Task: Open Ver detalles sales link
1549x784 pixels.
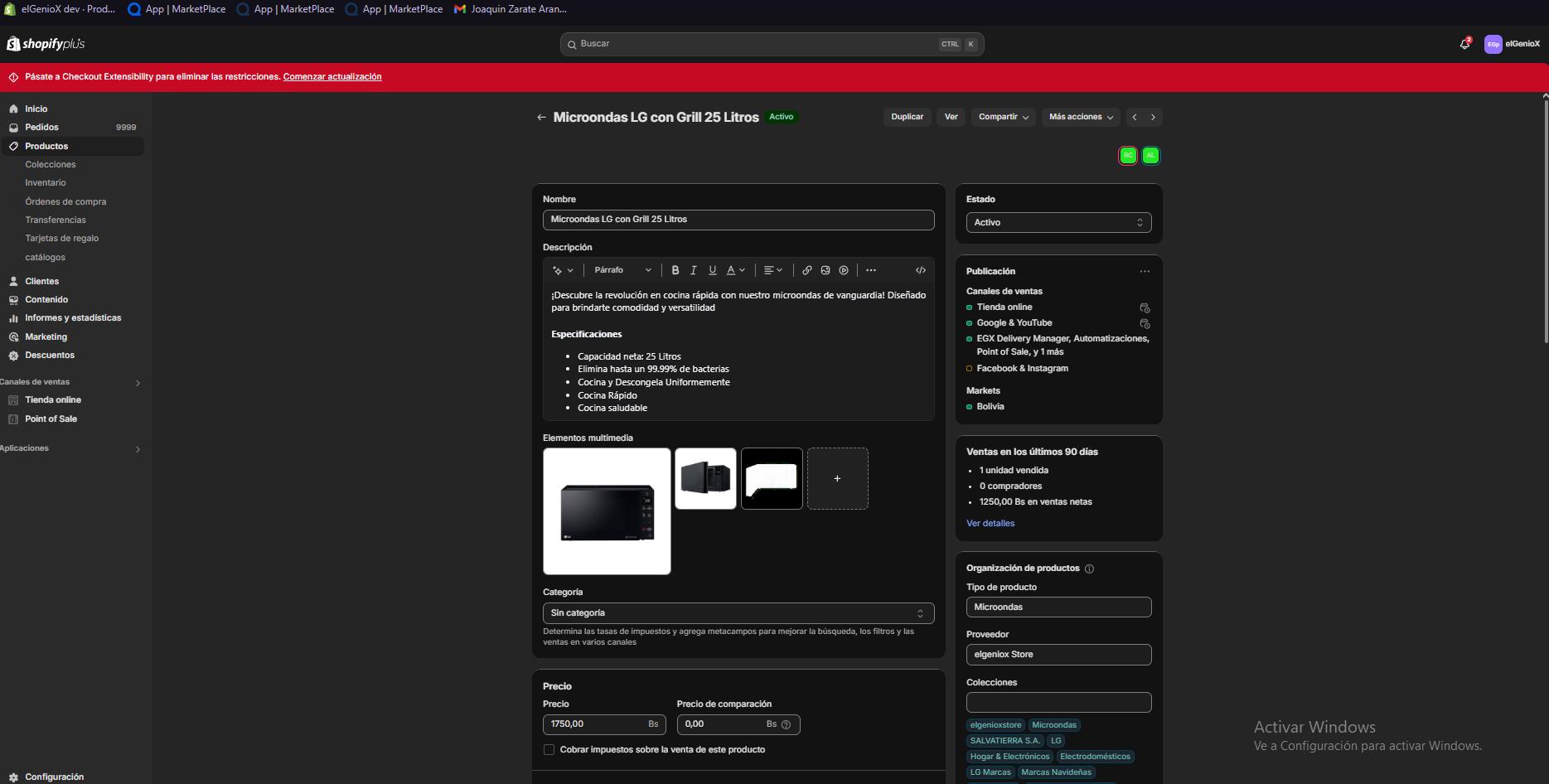Action: pyautogui.click(x=990, y=524)
